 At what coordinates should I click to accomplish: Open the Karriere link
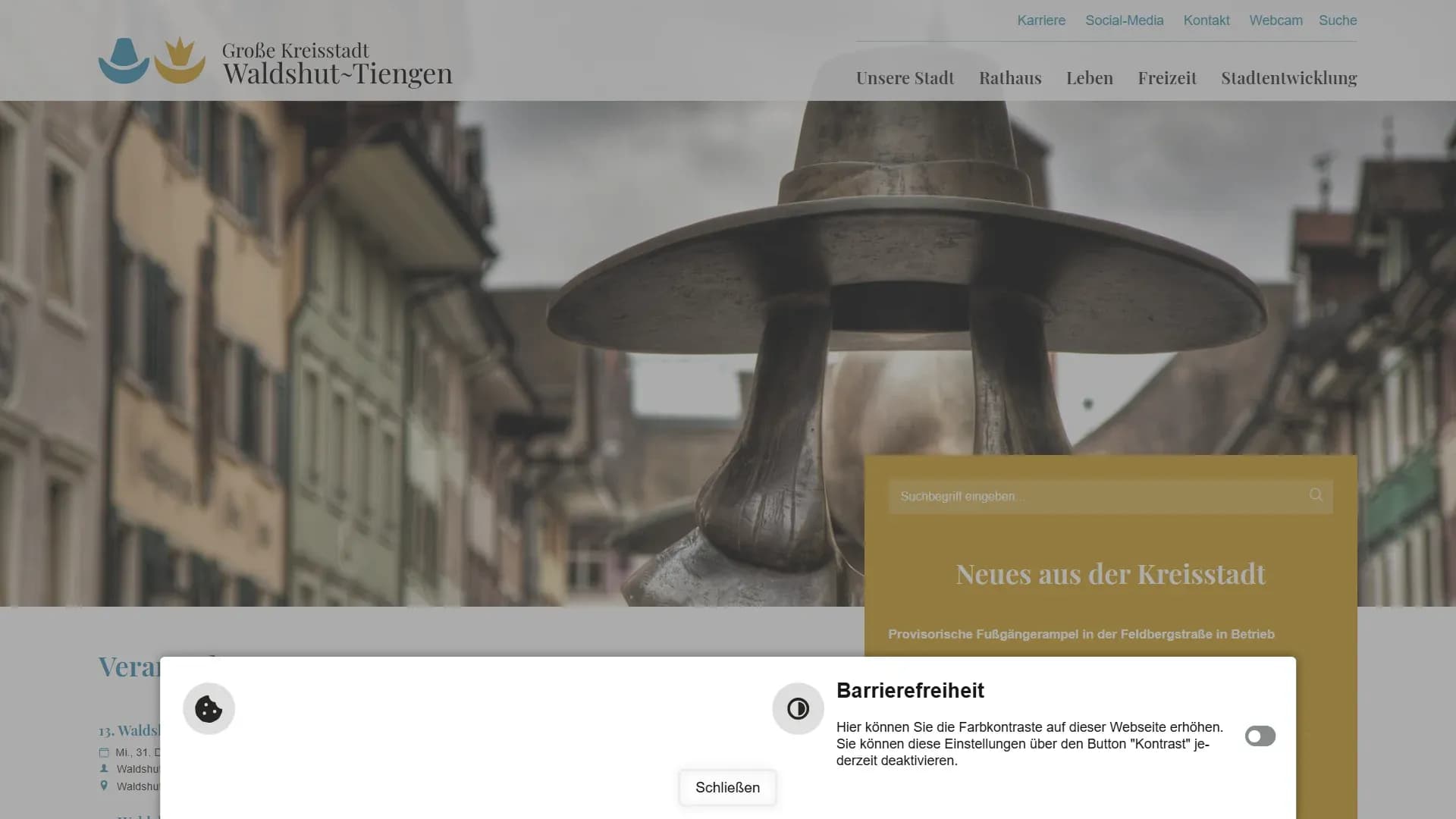(1041, 20)
